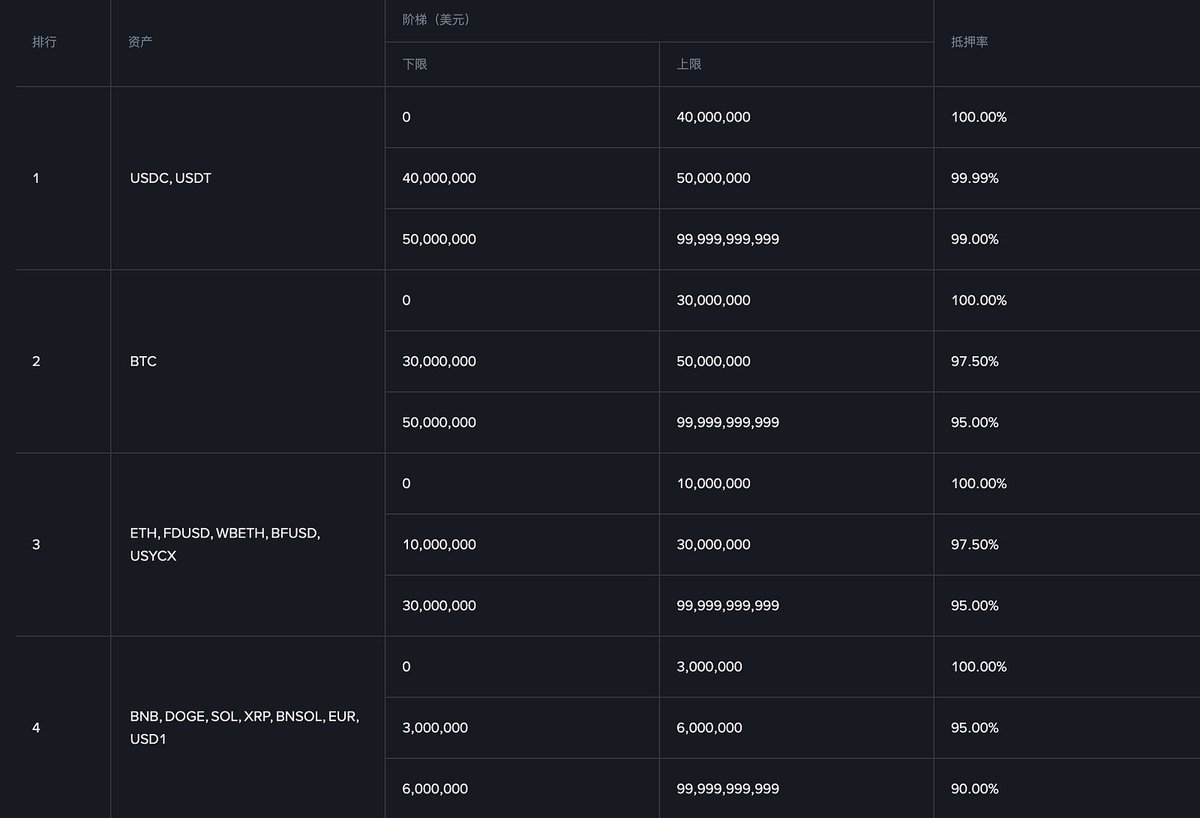Click 100.00% rate in BTC group
The image size is (1200, 818).
coord(979,300)
